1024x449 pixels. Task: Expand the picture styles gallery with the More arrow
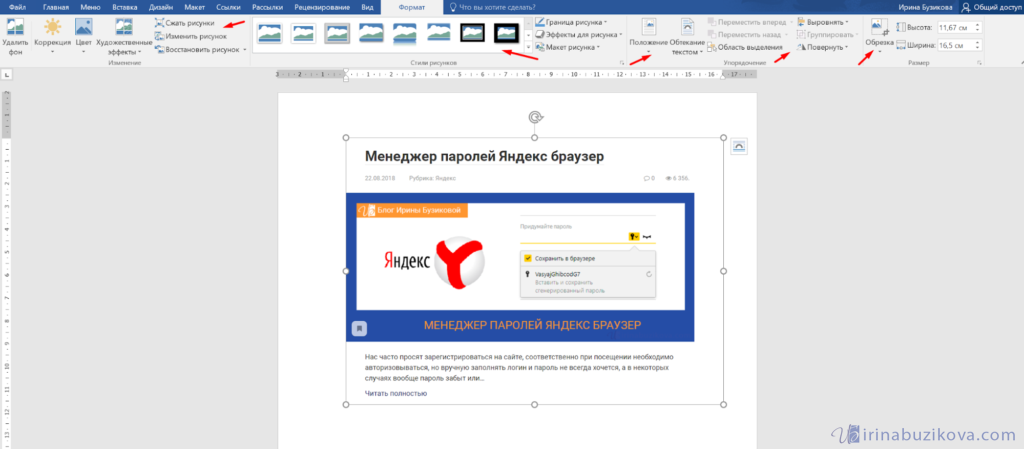pos(528,46)
